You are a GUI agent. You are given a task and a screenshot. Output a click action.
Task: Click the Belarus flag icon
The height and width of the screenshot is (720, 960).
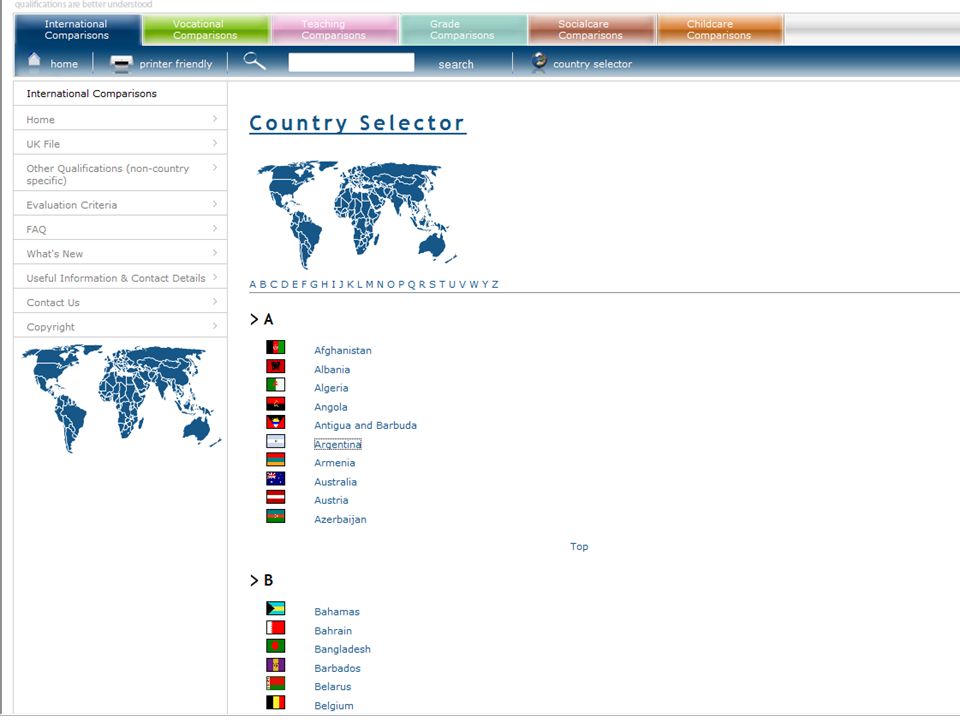point(276,683)
